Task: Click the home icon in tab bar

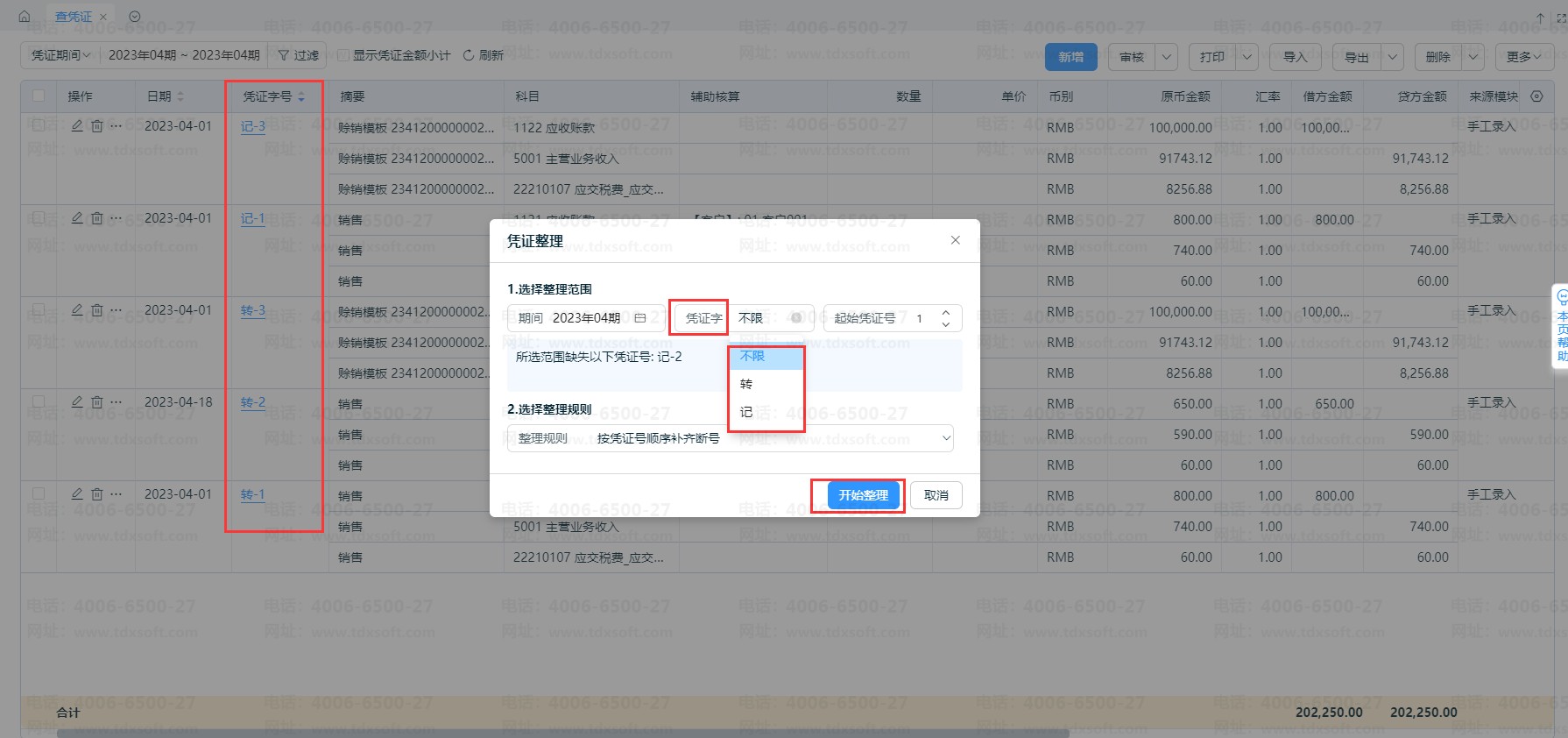Action: pyautogui.click(x=24, y=16)
